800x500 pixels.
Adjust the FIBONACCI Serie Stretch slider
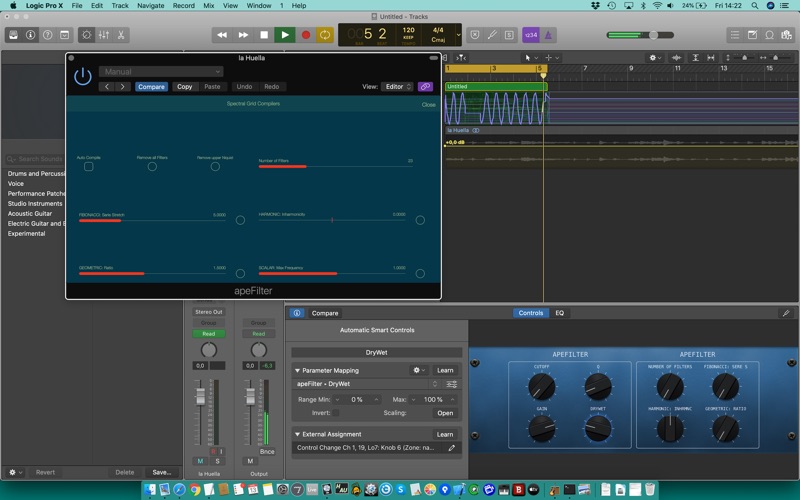tap(152, 220)
